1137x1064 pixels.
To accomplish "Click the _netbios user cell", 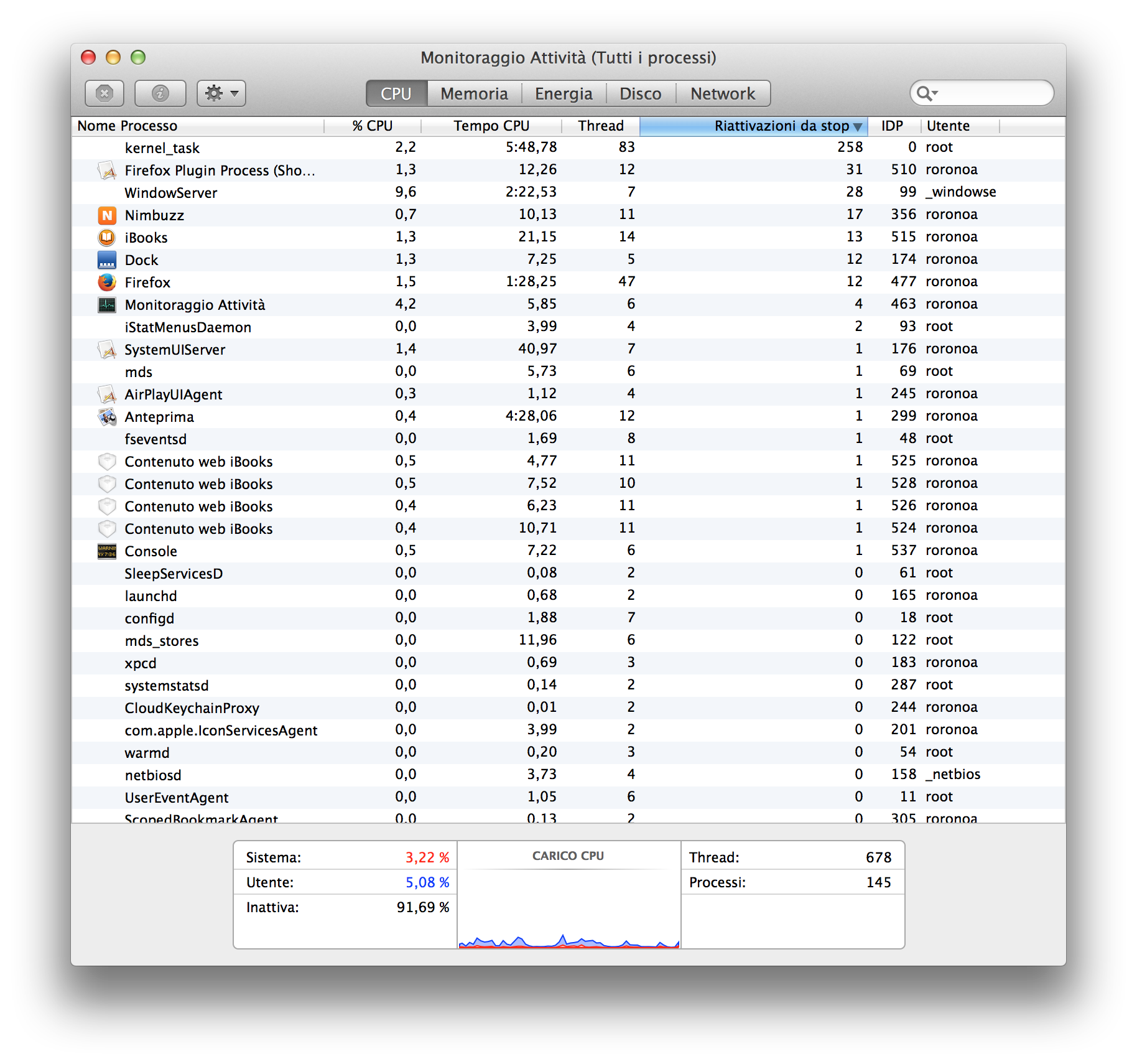I will point(953,775).
